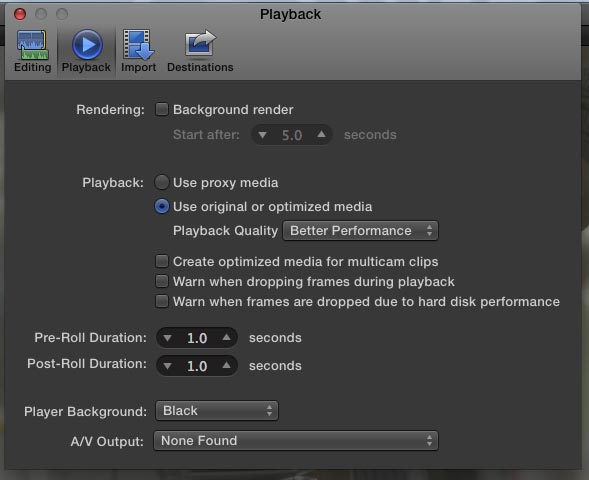Viewport: 589px width, 480px height.
Task: Select Use proxy media radio button
Action: (x=162, y=182)
